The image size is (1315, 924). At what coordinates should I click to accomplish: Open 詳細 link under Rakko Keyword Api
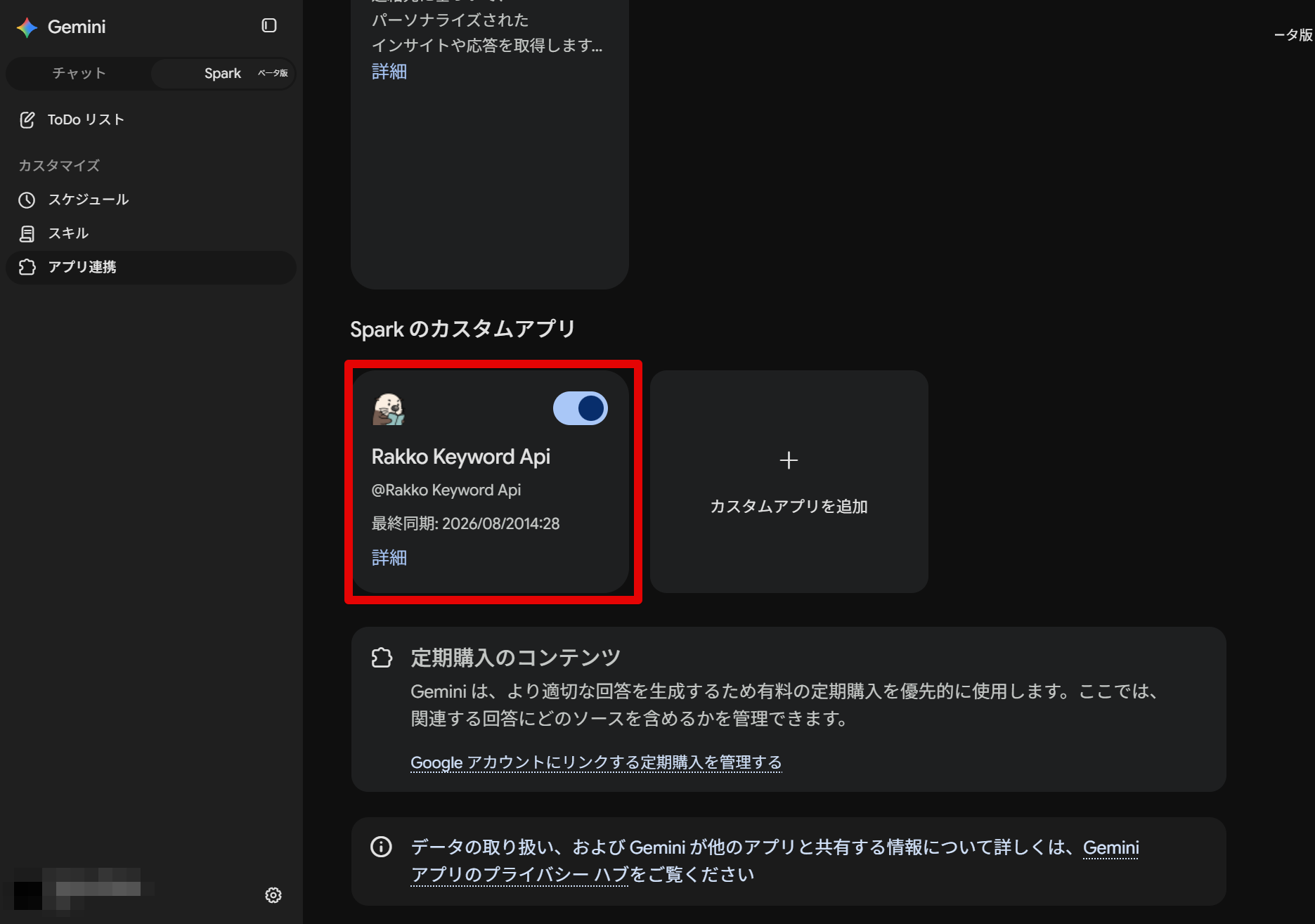389,558
